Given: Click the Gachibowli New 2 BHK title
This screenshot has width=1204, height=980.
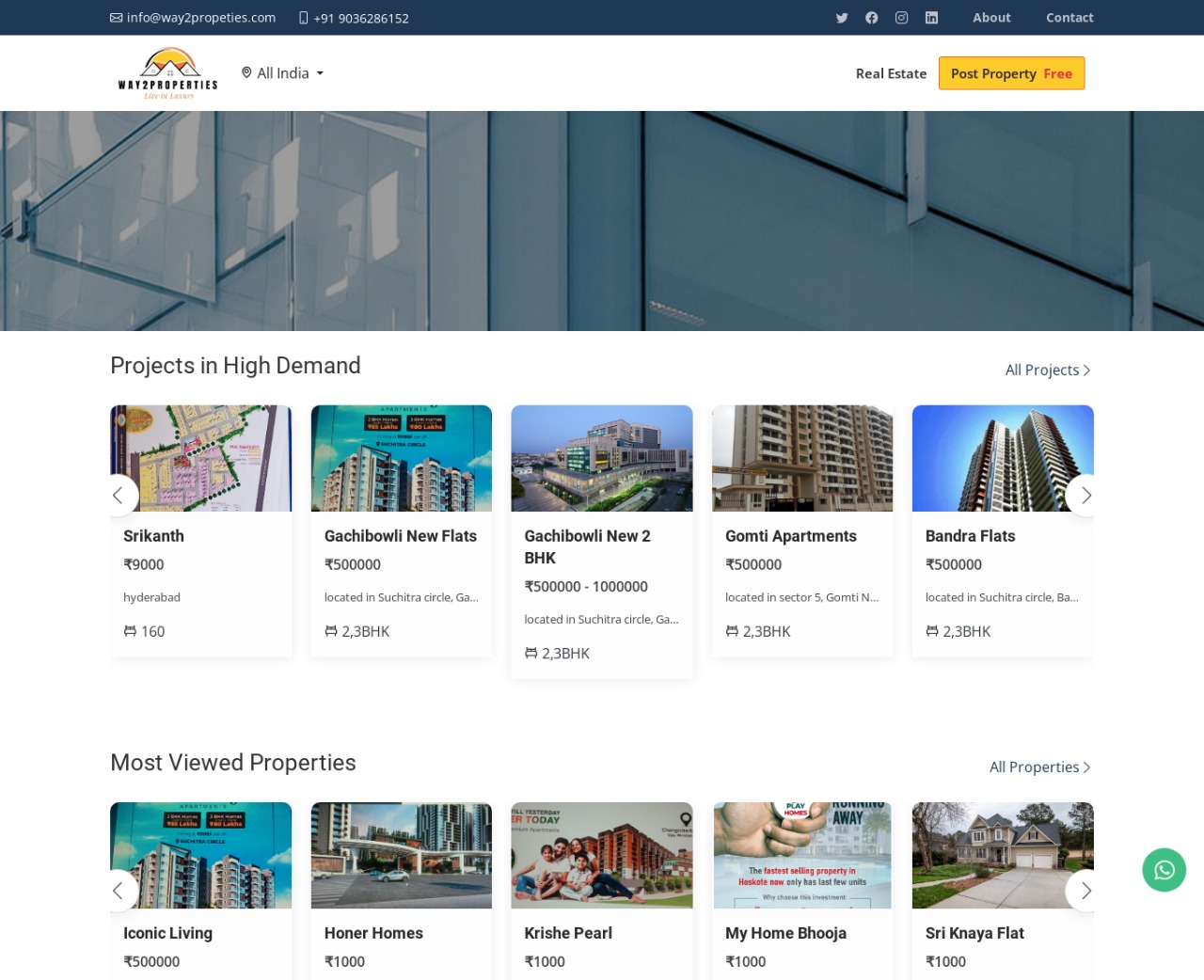Looking at the screenshot, I should pos(588,546).
